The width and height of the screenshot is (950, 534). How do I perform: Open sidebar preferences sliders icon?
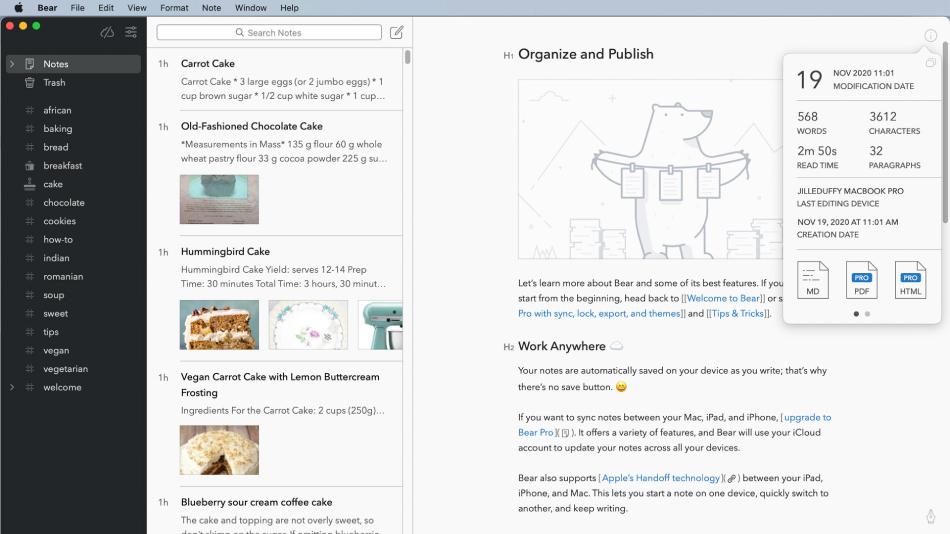pos(131,32)
